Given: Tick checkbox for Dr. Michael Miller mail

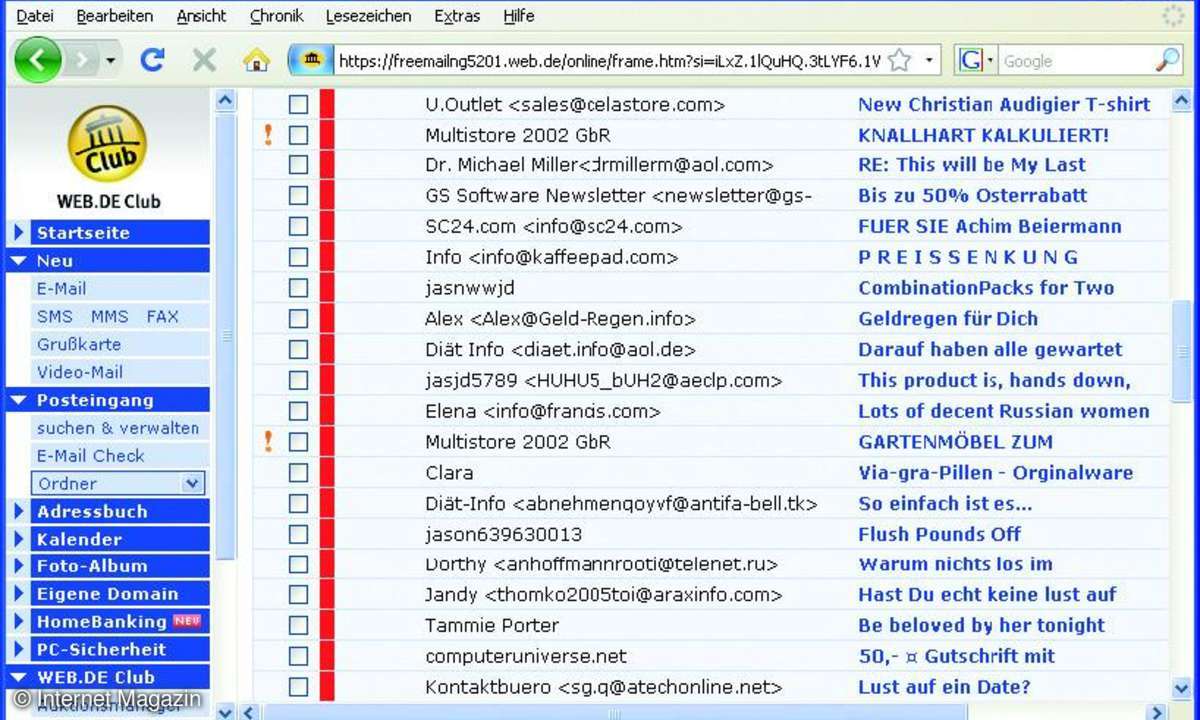Looking at the screenshot, I should click(x=298, y=165).
